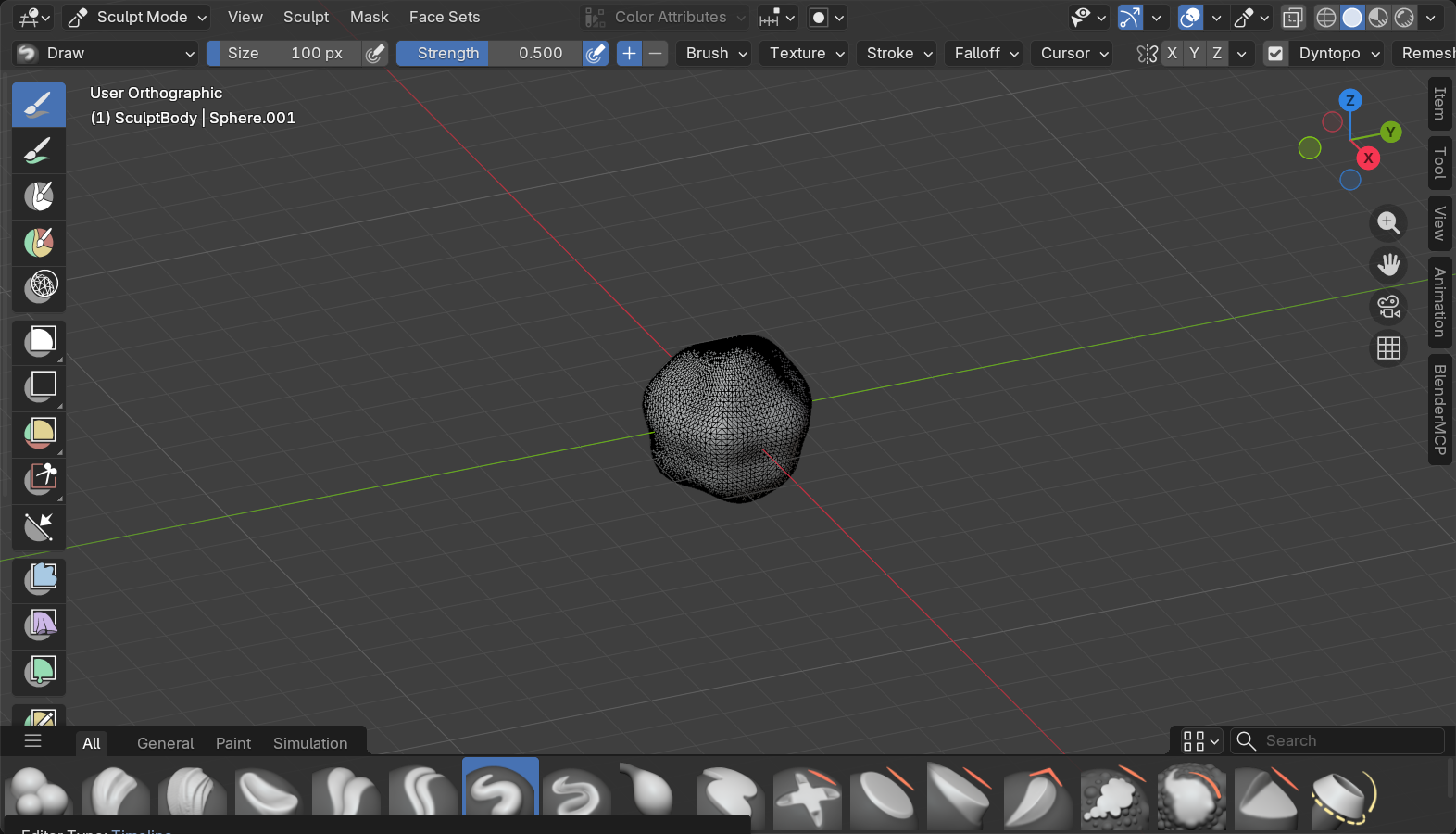Toggle Y axis symmetry
The width and height of the screenshot is (1456, 834).
(1195, 54)
